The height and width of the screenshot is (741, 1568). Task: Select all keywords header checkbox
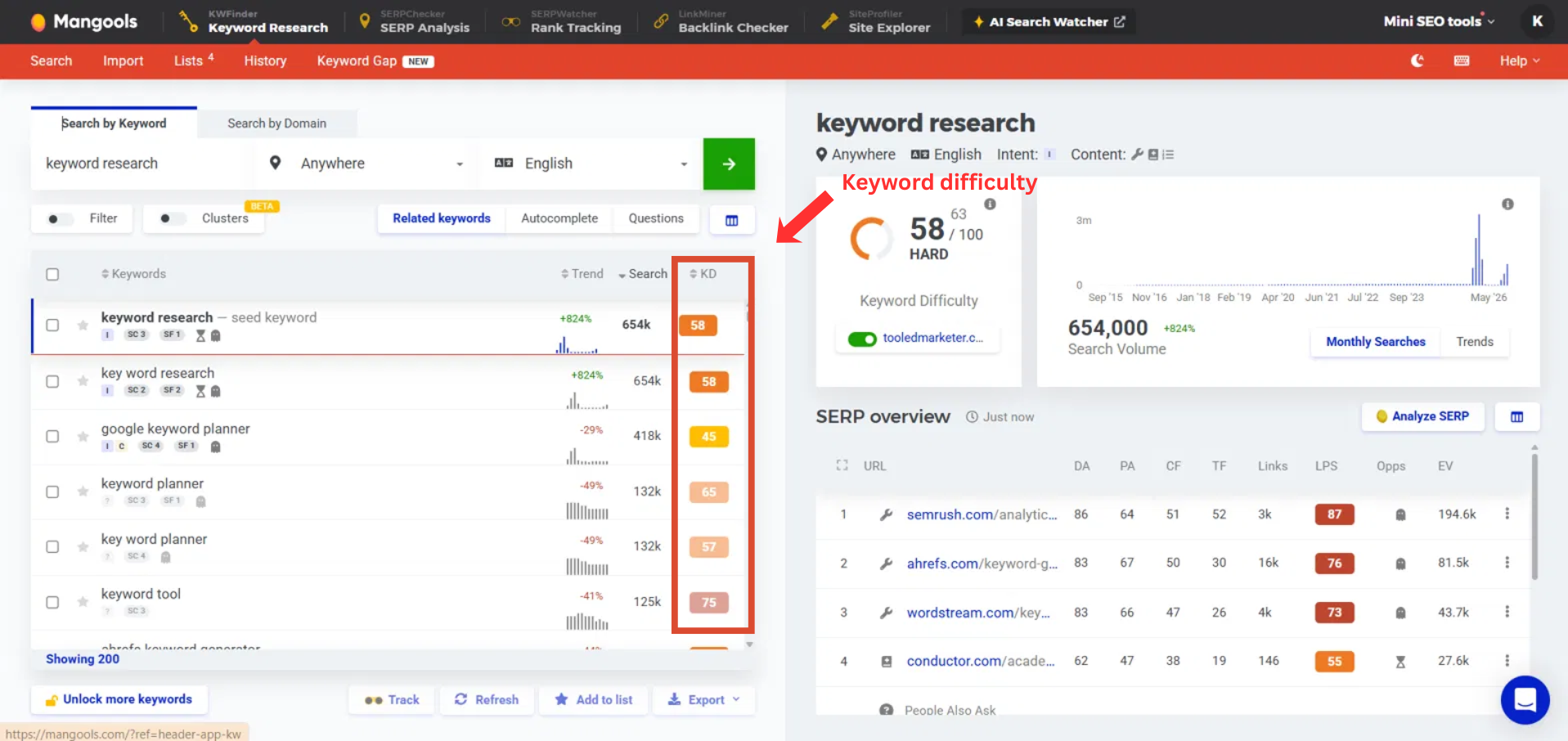pyautogui.click(x=52, y=274)
